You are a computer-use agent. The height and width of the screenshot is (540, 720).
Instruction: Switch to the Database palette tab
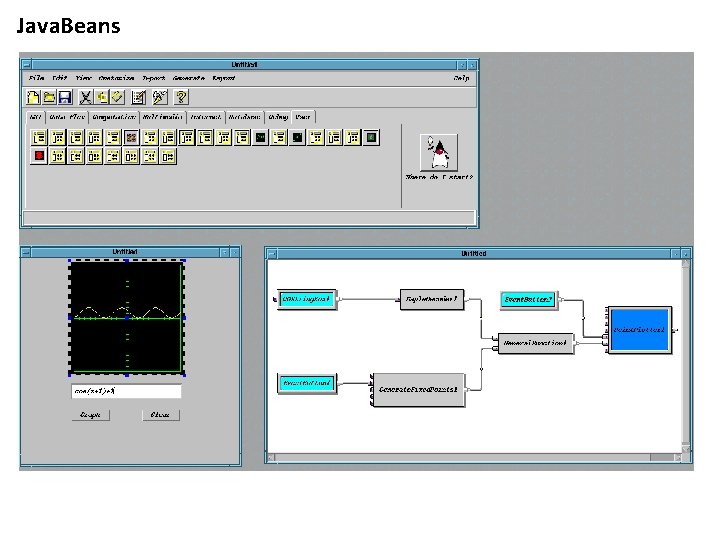[245, 117]
